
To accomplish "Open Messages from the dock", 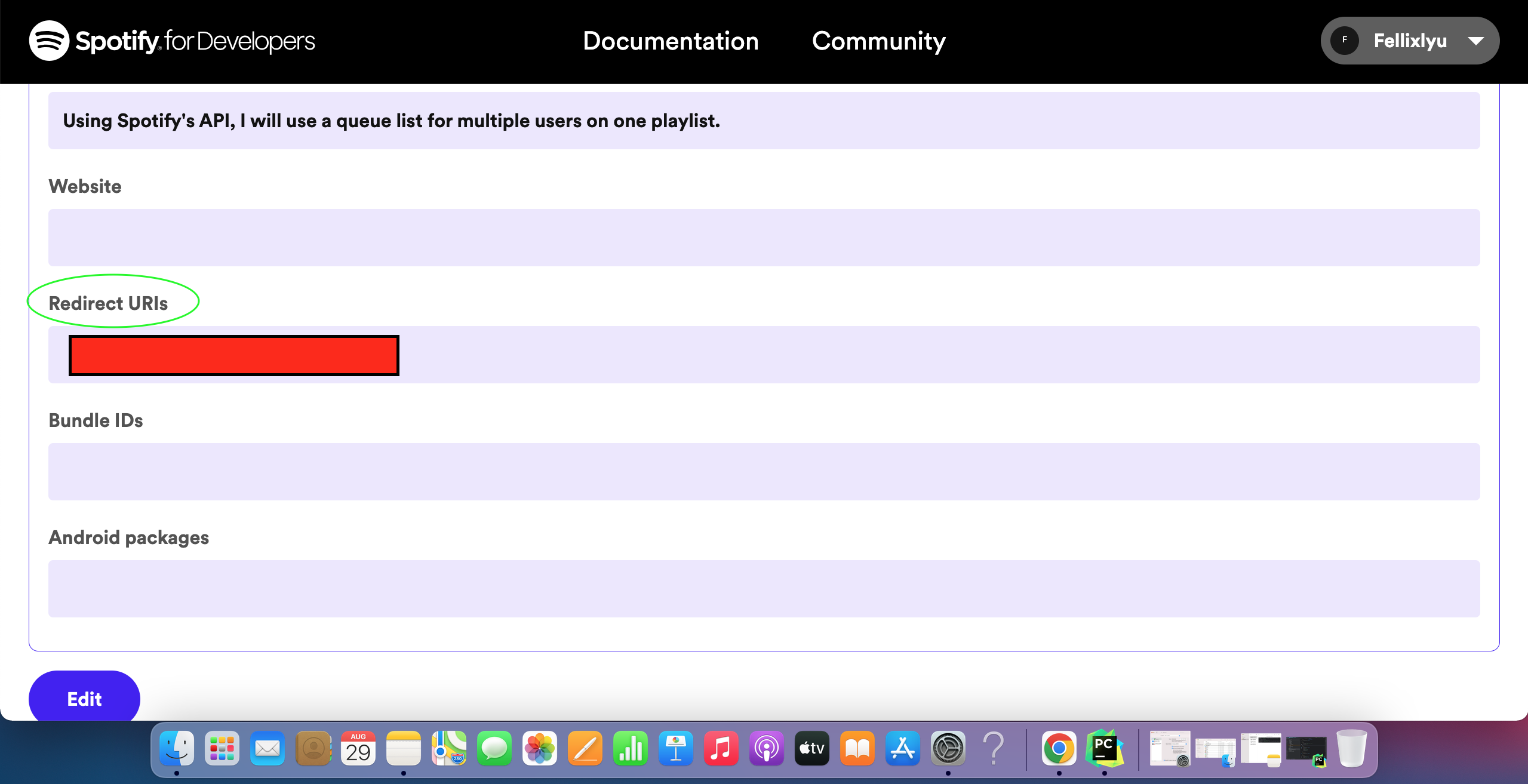I will pos(495,748).
